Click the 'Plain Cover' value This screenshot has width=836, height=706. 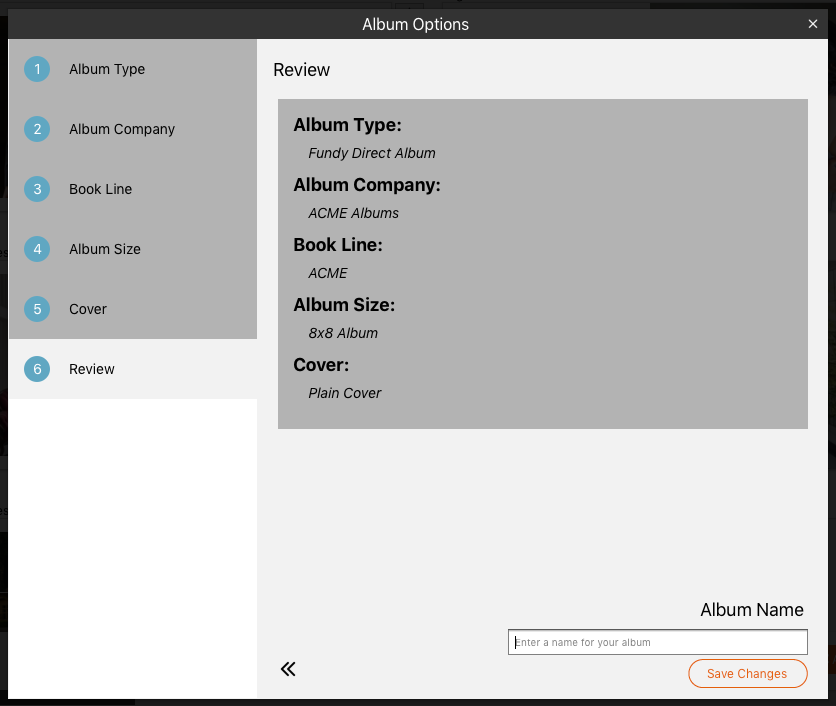coord(344,393)
